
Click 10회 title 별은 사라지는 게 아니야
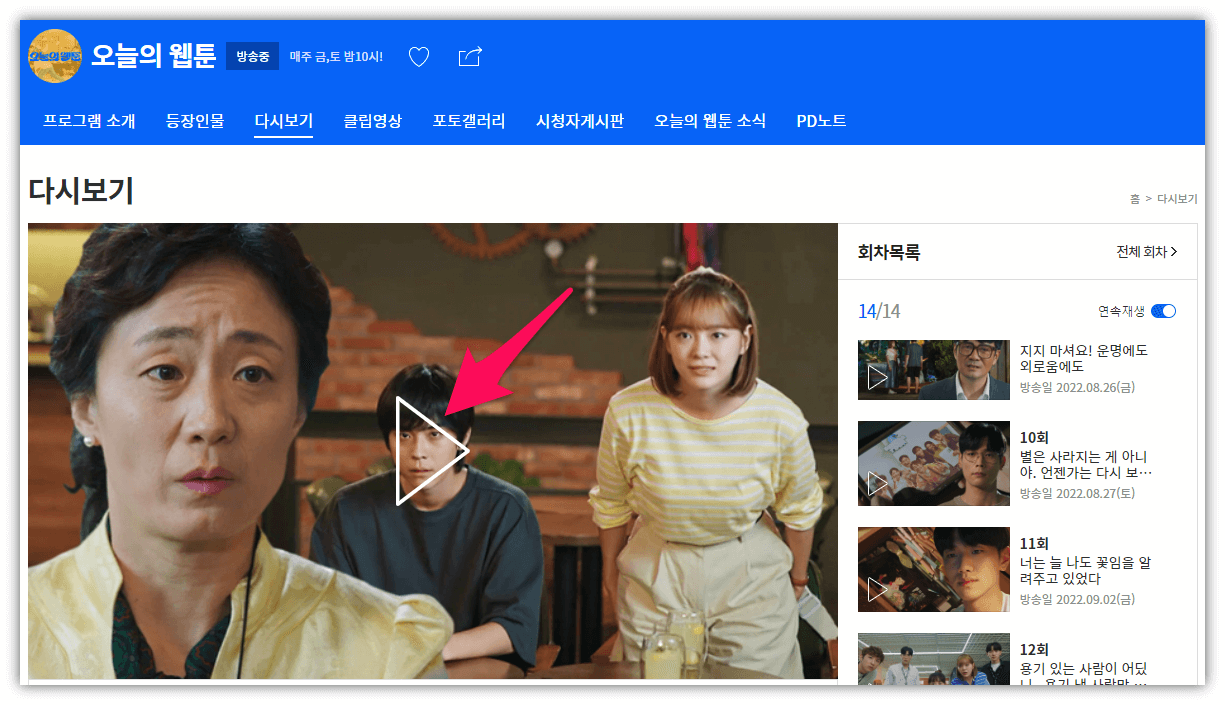pyautogui.click(x=1086, y=464)
